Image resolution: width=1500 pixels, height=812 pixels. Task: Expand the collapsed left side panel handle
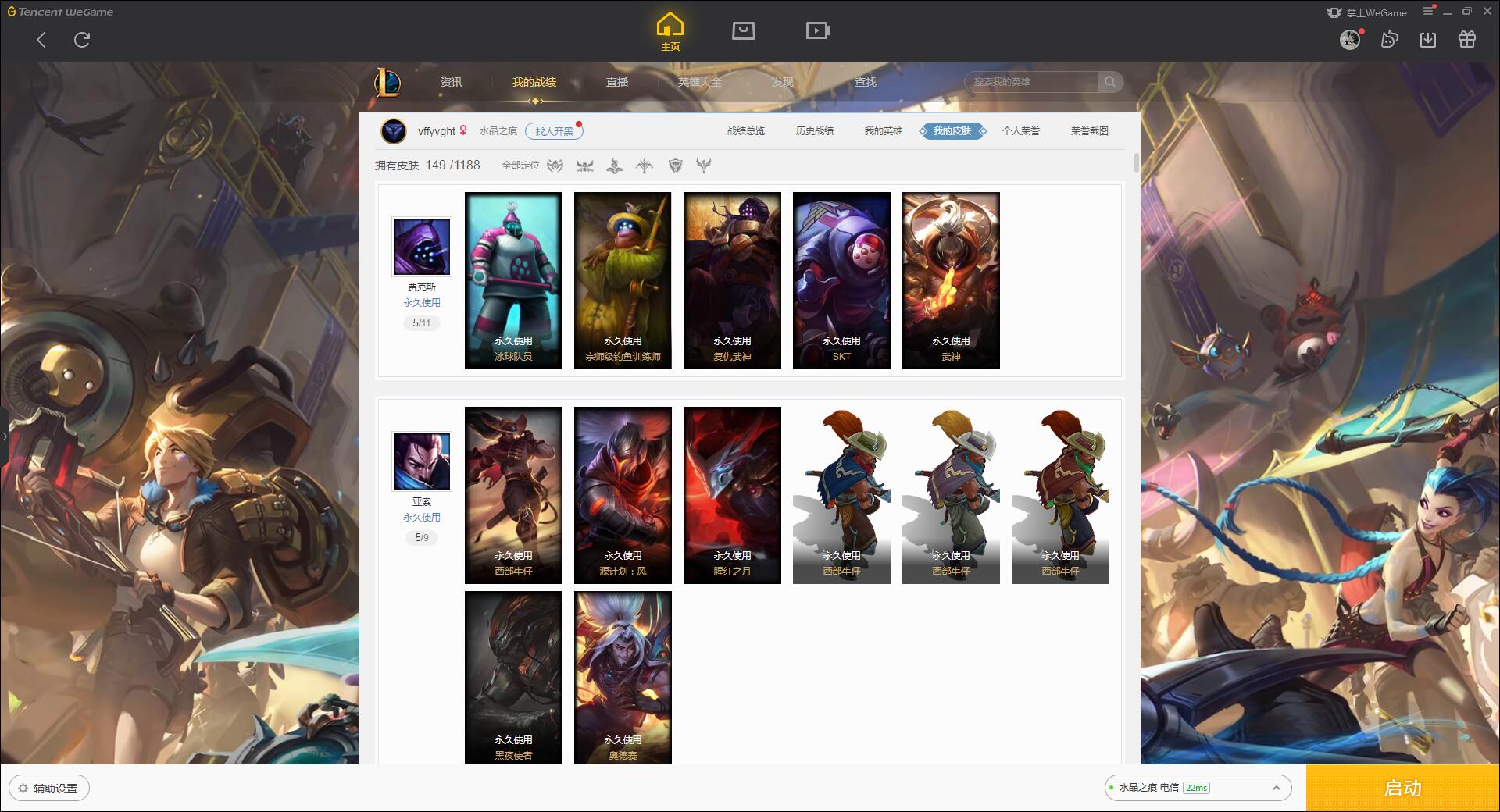4,436
